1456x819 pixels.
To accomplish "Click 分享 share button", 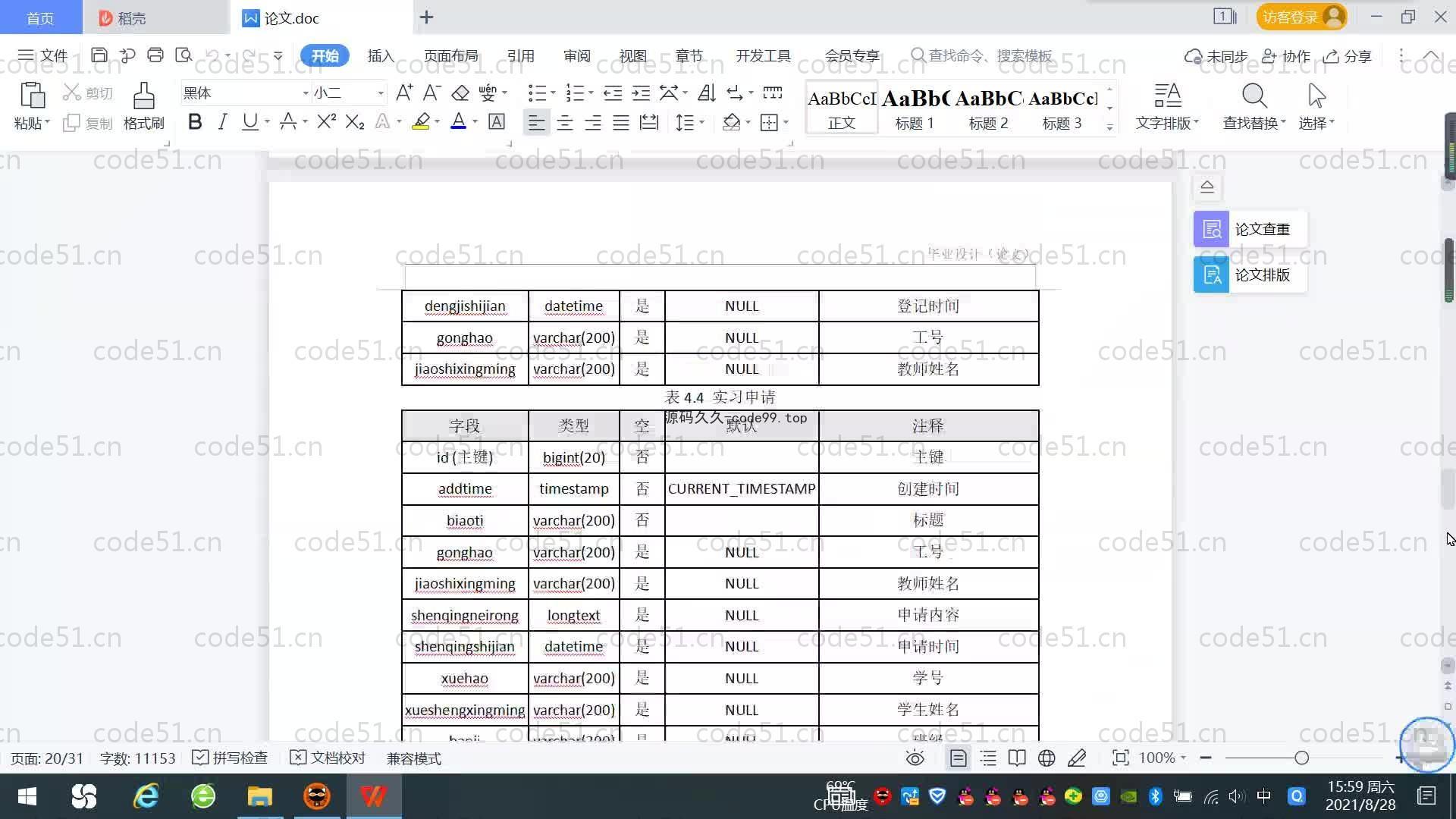I will pyautogui.click(x=1348, y=55).
